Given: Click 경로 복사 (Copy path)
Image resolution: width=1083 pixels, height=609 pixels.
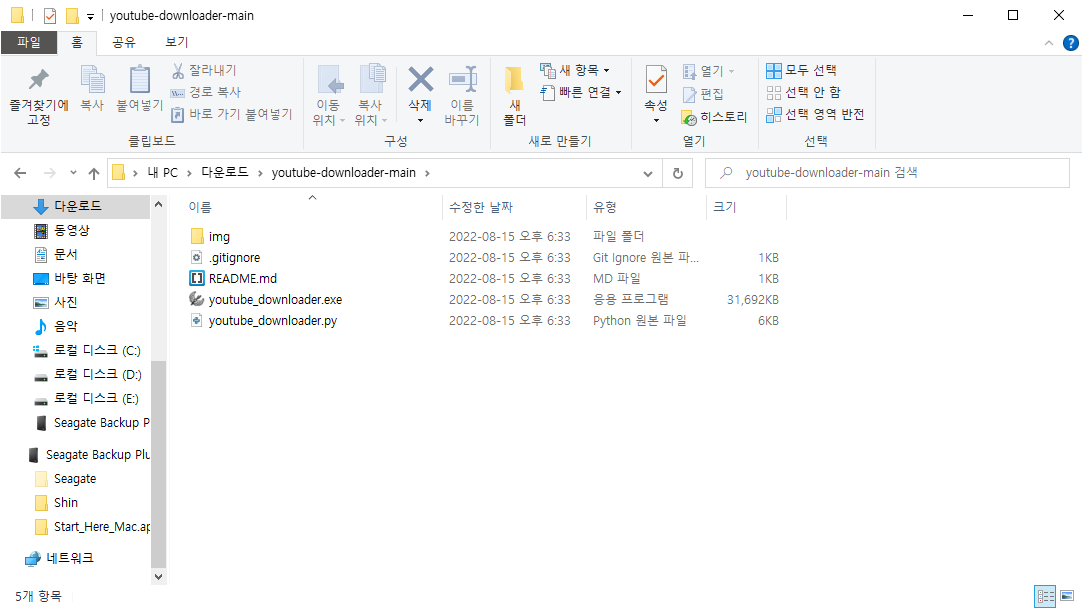Looking at the screenshot, I should (206, 93).
